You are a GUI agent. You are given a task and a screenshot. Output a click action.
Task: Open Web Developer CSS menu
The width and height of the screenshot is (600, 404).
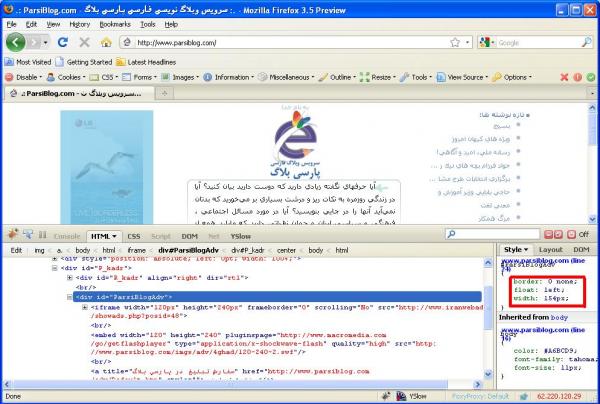click(104, 77)
